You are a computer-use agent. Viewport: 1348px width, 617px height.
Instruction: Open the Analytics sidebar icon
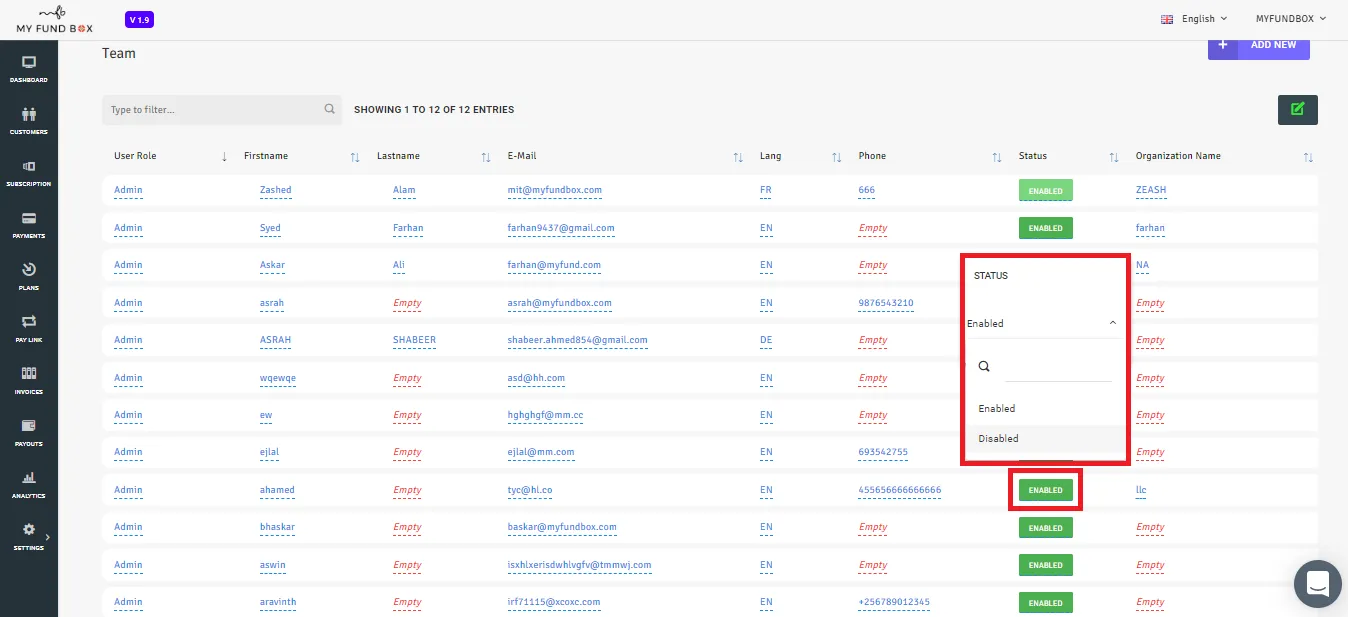(28, 478)
